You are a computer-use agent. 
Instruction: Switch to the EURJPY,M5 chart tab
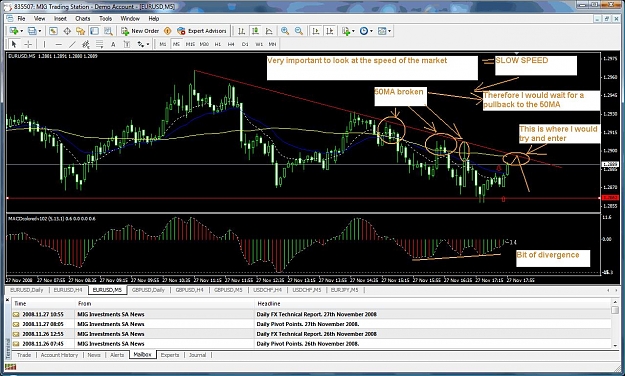[344, 290]
